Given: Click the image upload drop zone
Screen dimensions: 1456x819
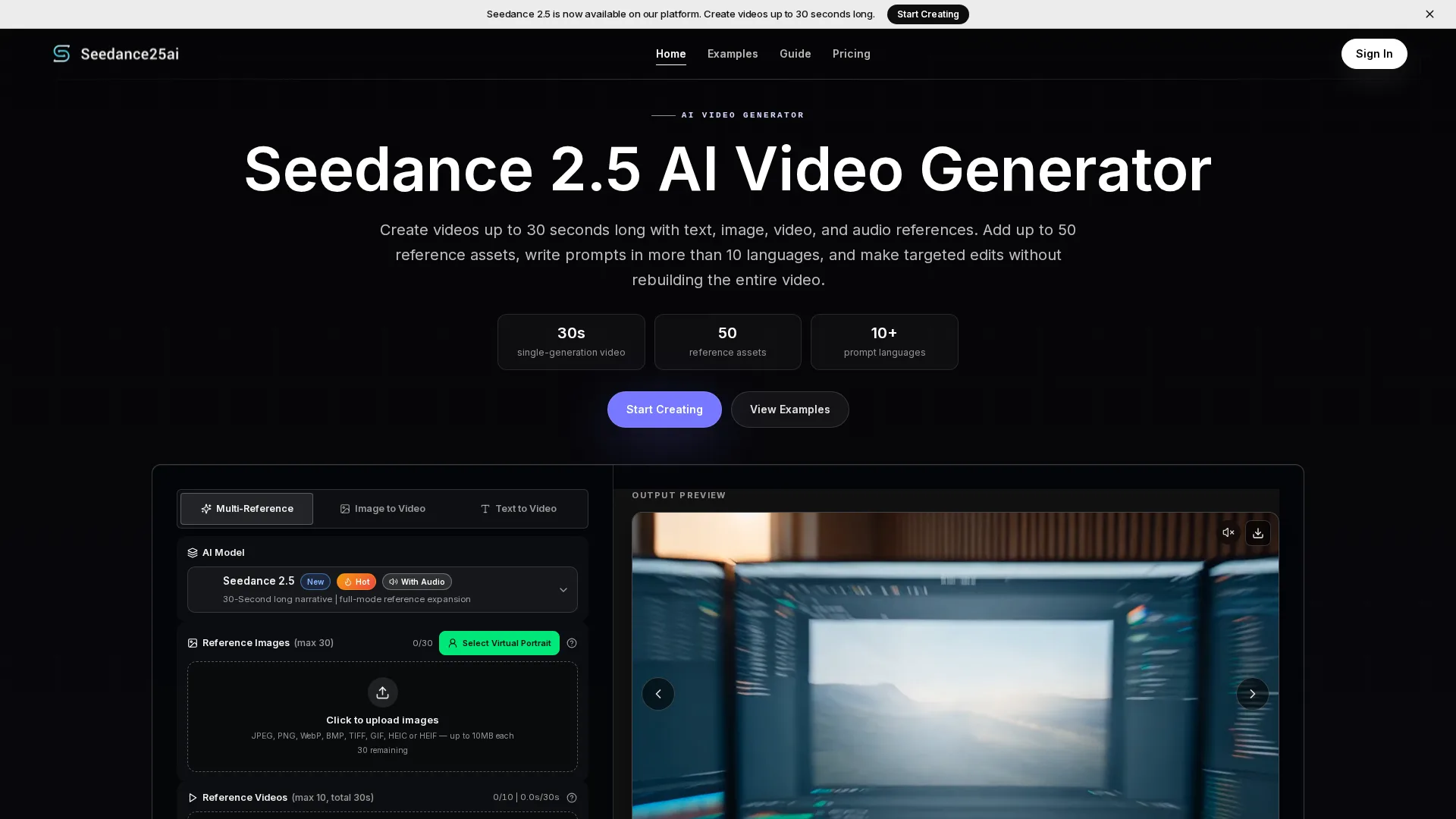Looking at the screenshot, I should click(383, 717).
